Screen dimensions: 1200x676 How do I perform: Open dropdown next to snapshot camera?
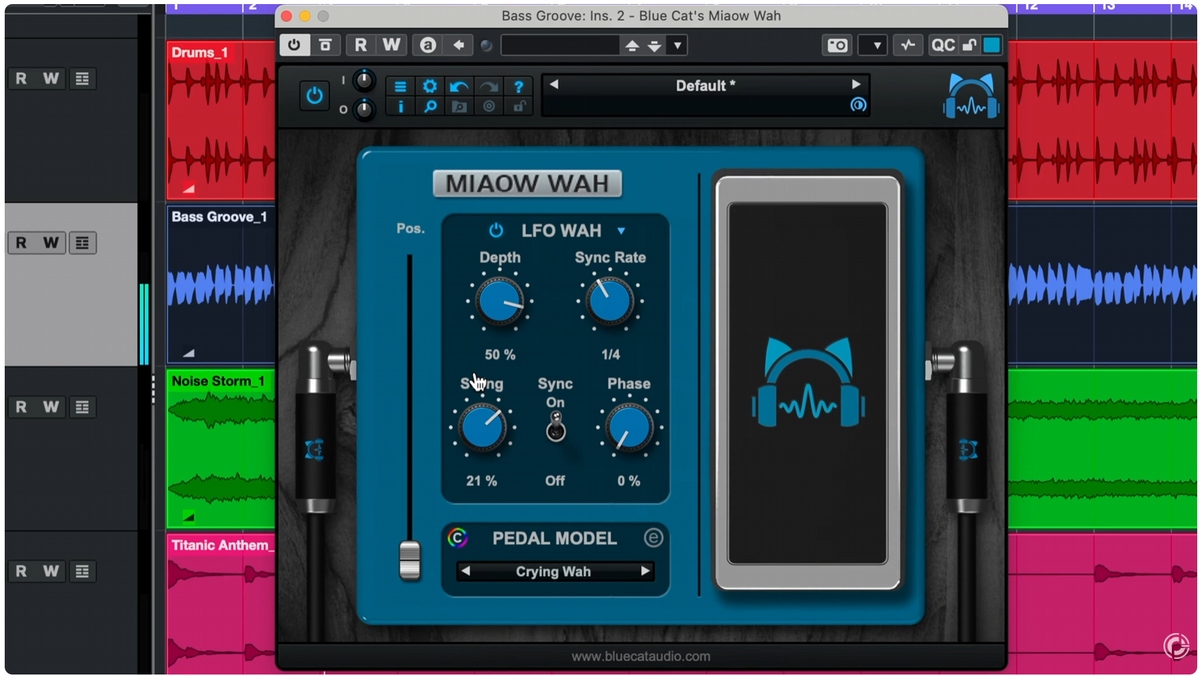pos(872,45)
